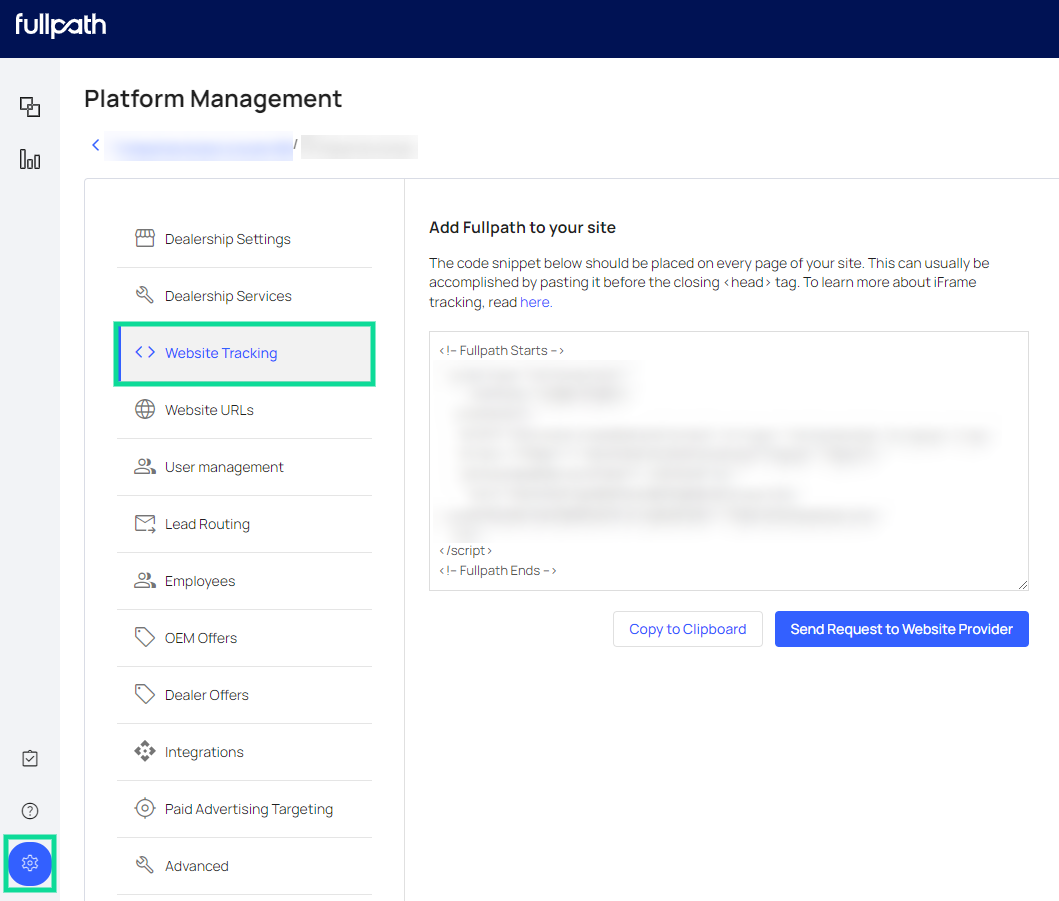Go to the Employees section
This screenshot has height=901, width=1059.
coord(200,581)
